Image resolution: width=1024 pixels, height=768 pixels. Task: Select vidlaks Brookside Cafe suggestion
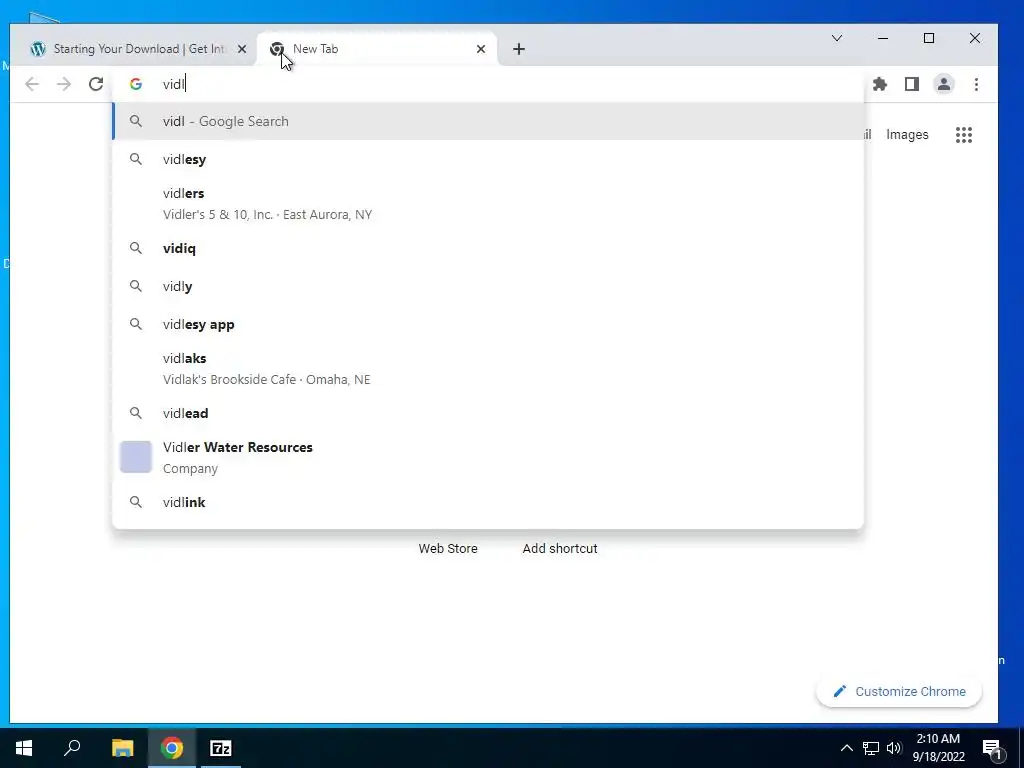[488, 368]
